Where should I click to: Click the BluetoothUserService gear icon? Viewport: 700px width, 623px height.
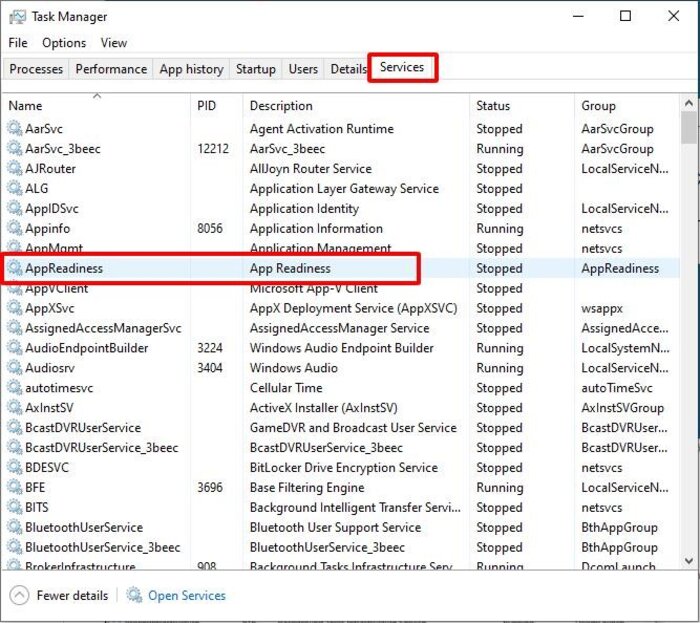pos(14,527)
